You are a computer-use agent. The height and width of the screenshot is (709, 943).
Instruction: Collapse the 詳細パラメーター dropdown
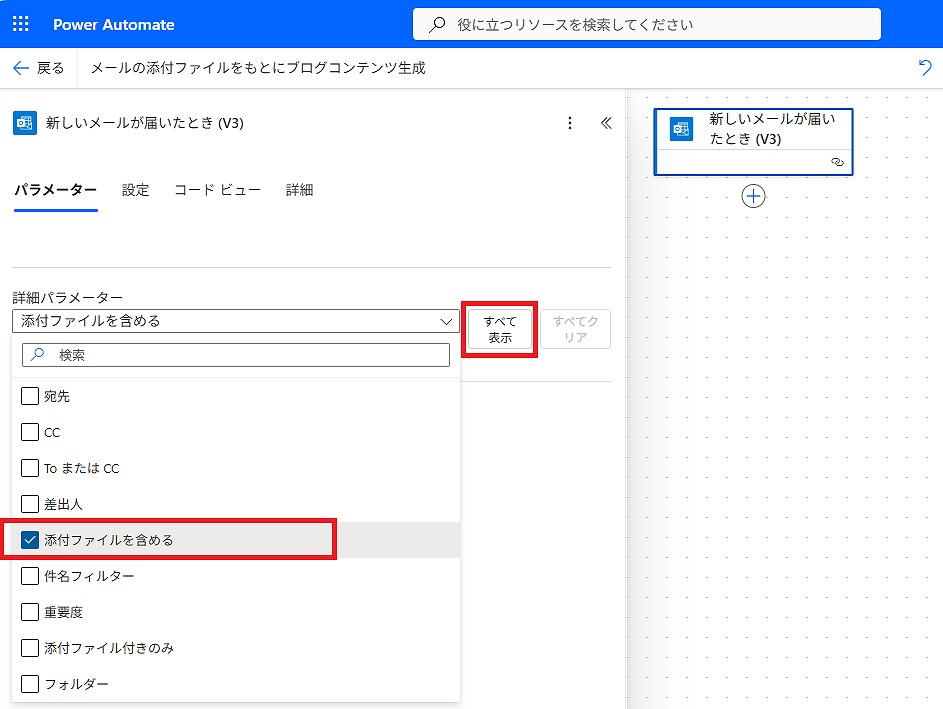(x=446, y=321)
